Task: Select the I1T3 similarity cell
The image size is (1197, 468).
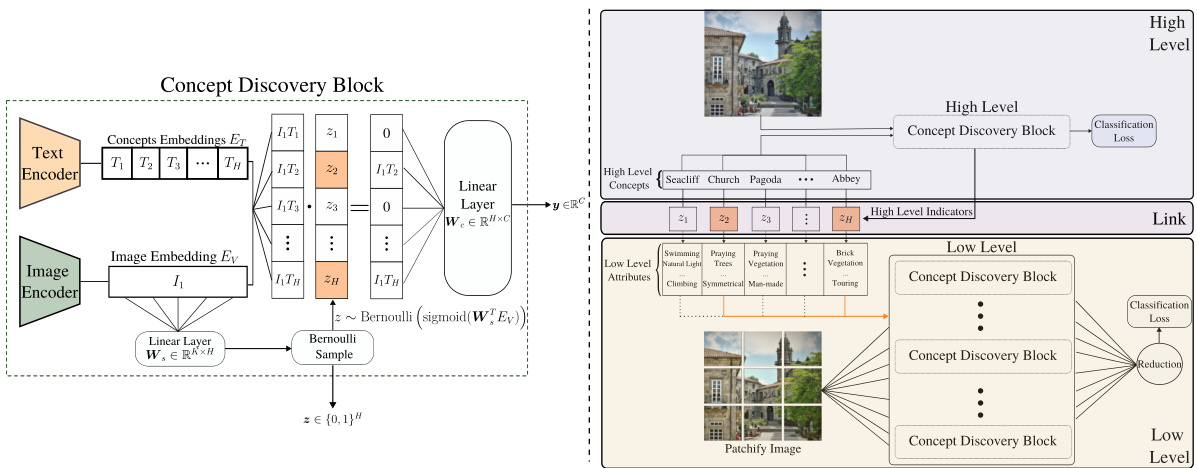Action: point(287,206)
